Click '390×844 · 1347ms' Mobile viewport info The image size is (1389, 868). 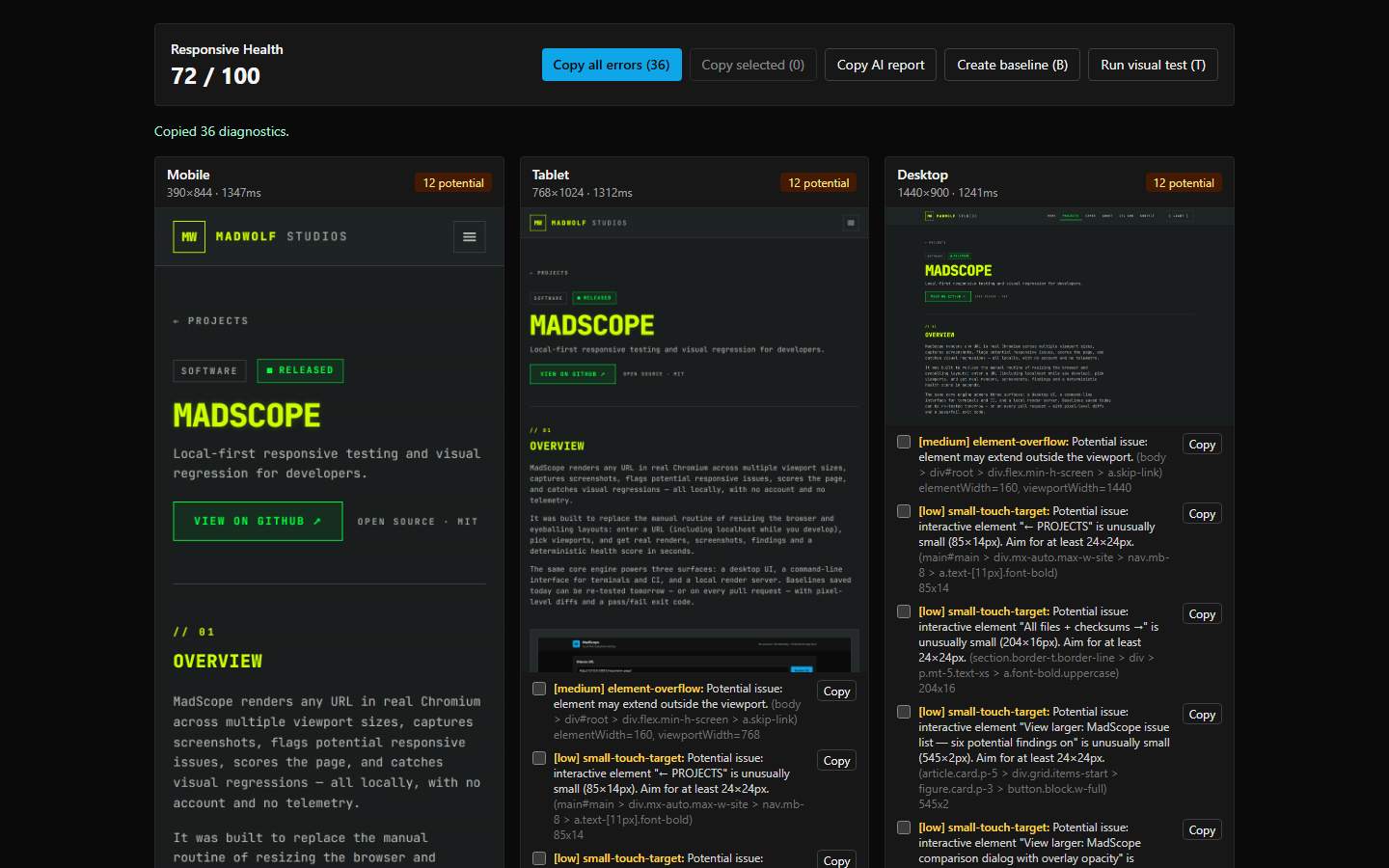pyautogui.click(x=214, y=193)
